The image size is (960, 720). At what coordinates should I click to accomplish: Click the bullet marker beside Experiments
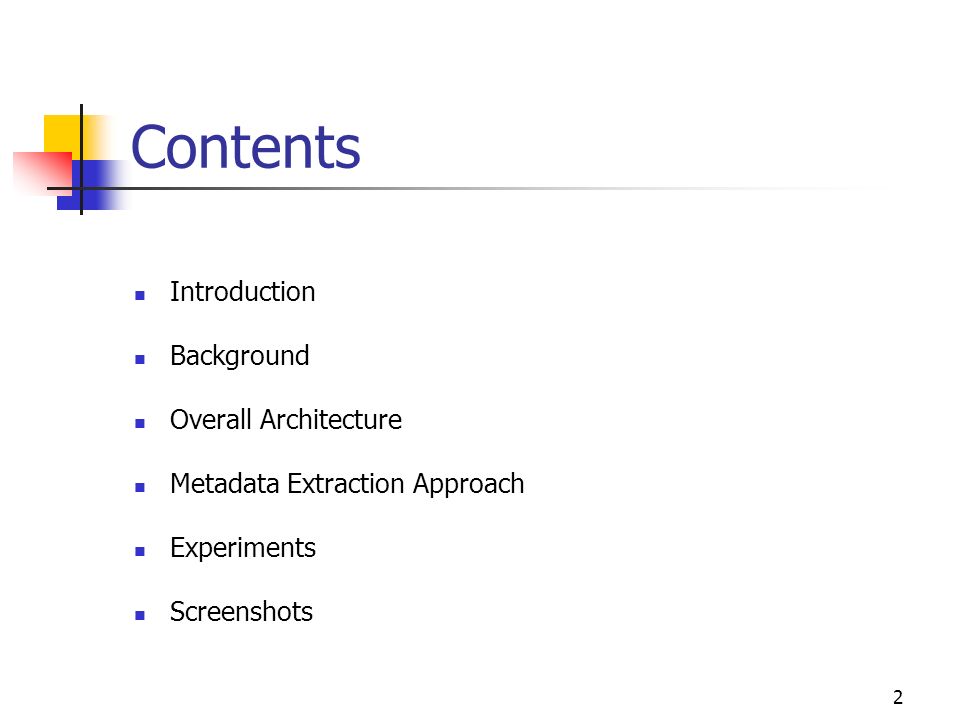pos(140,551)
